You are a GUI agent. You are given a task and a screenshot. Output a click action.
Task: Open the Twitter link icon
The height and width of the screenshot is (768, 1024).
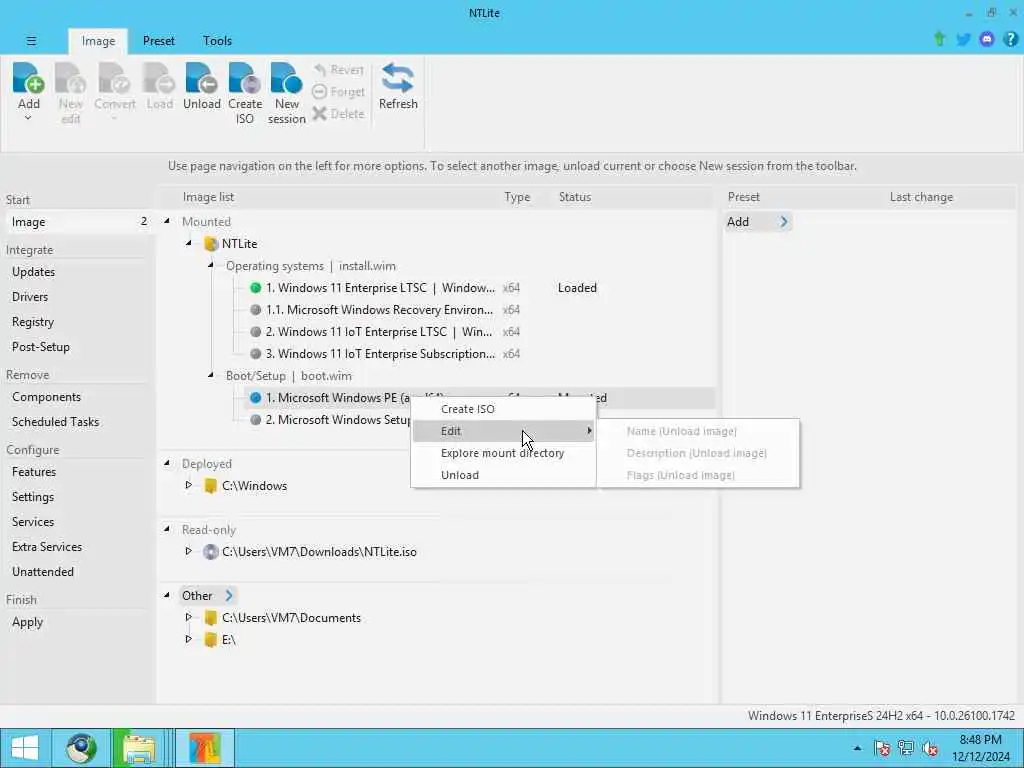point(963,40)
